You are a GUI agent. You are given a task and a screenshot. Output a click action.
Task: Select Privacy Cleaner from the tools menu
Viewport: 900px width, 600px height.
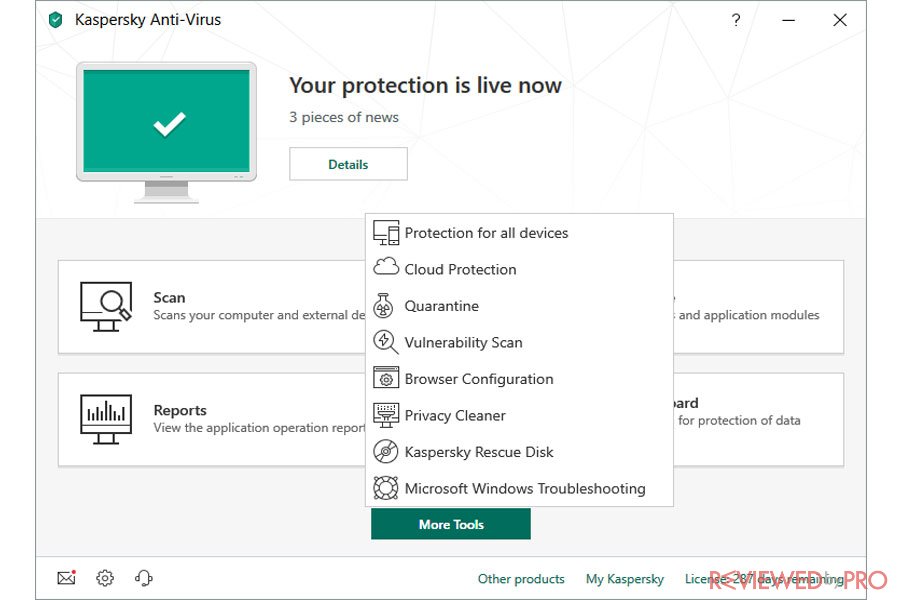[519, 415]
